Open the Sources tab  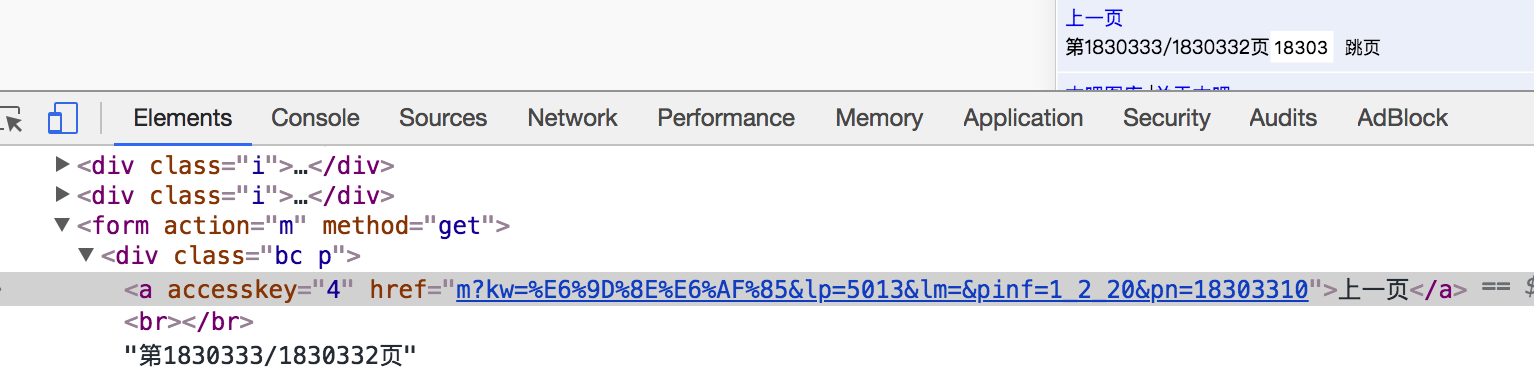[x=443, y=118]
